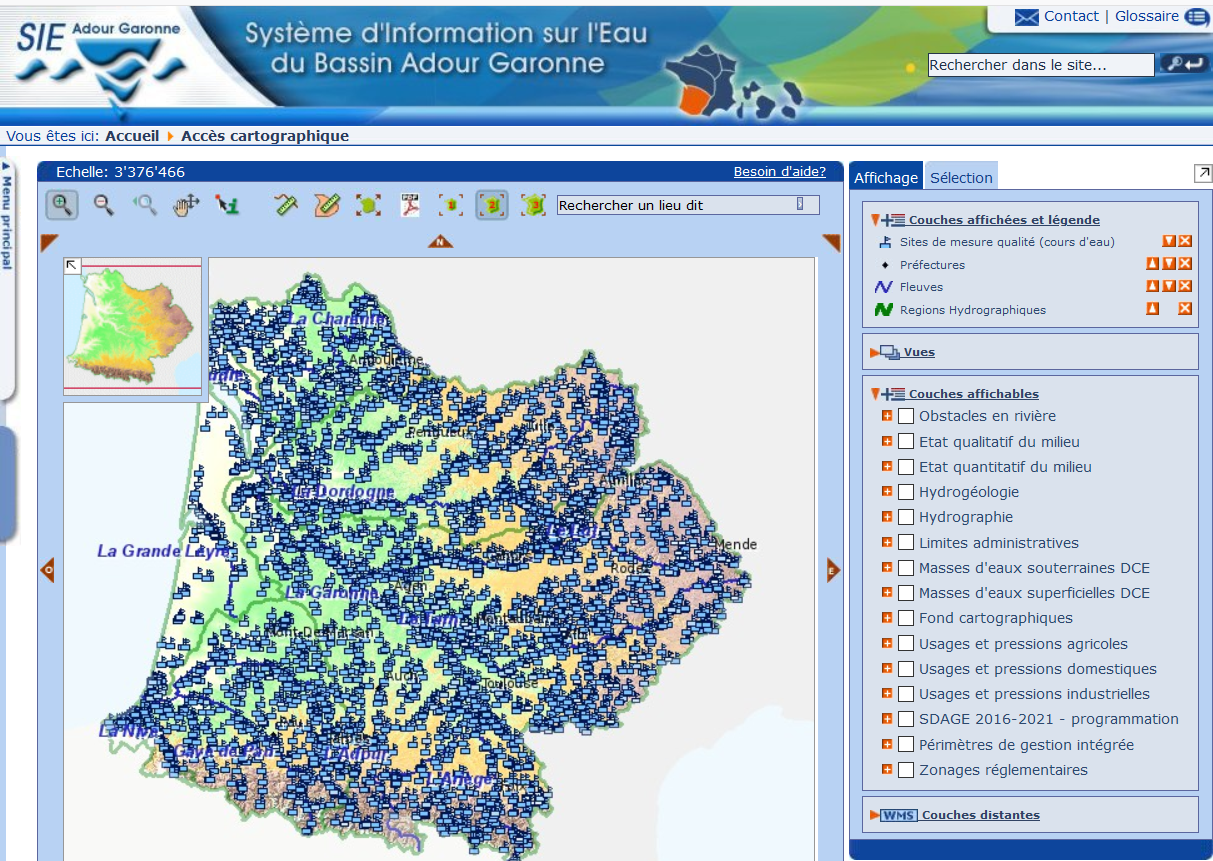Image resolution: width=1213 pixels, height=861 pixels.
Task: Click the Glossaire link
Action: [1146, 16]
